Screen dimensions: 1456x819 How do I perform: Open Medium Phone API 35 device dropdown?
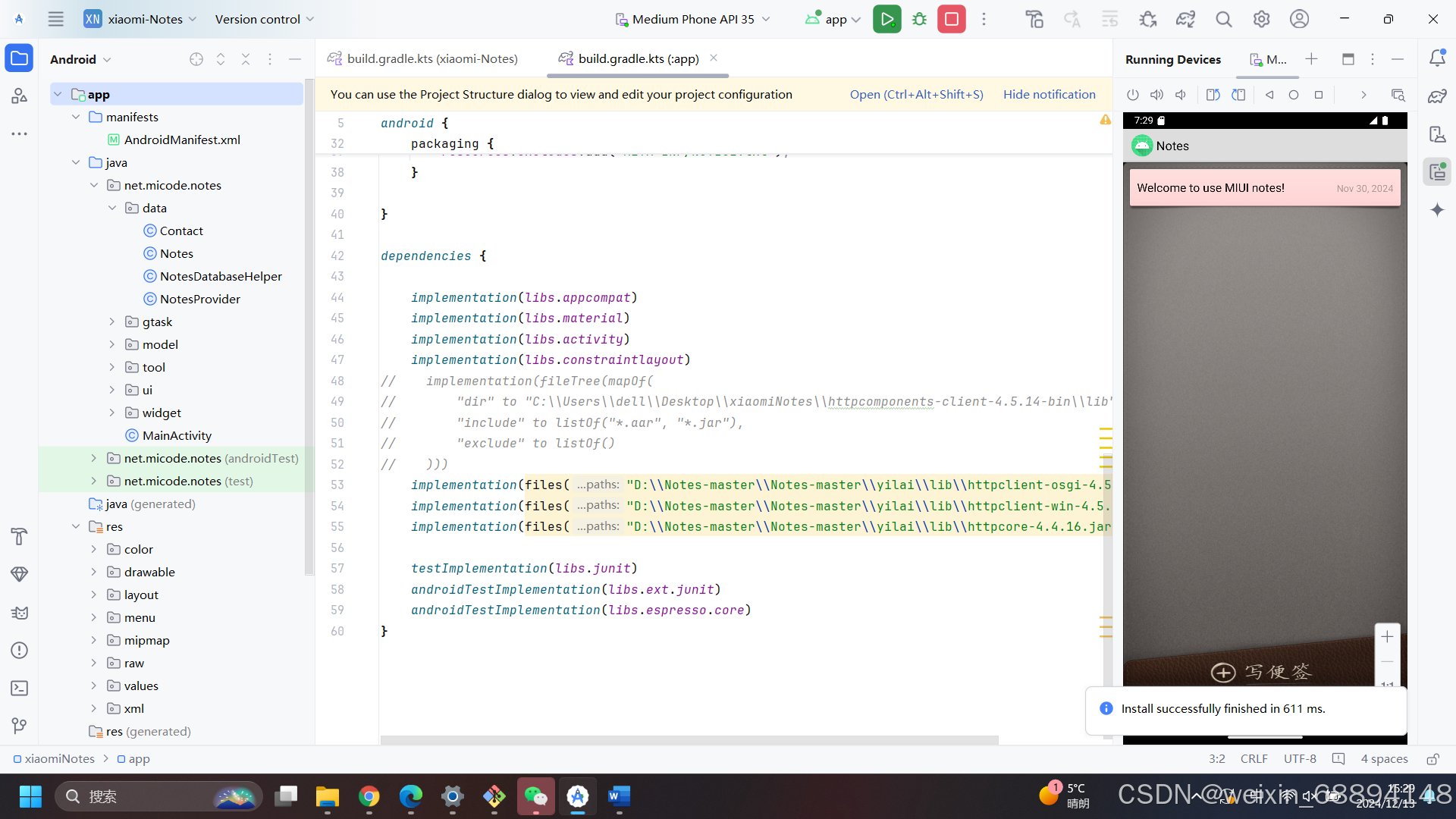coord(692,19)
